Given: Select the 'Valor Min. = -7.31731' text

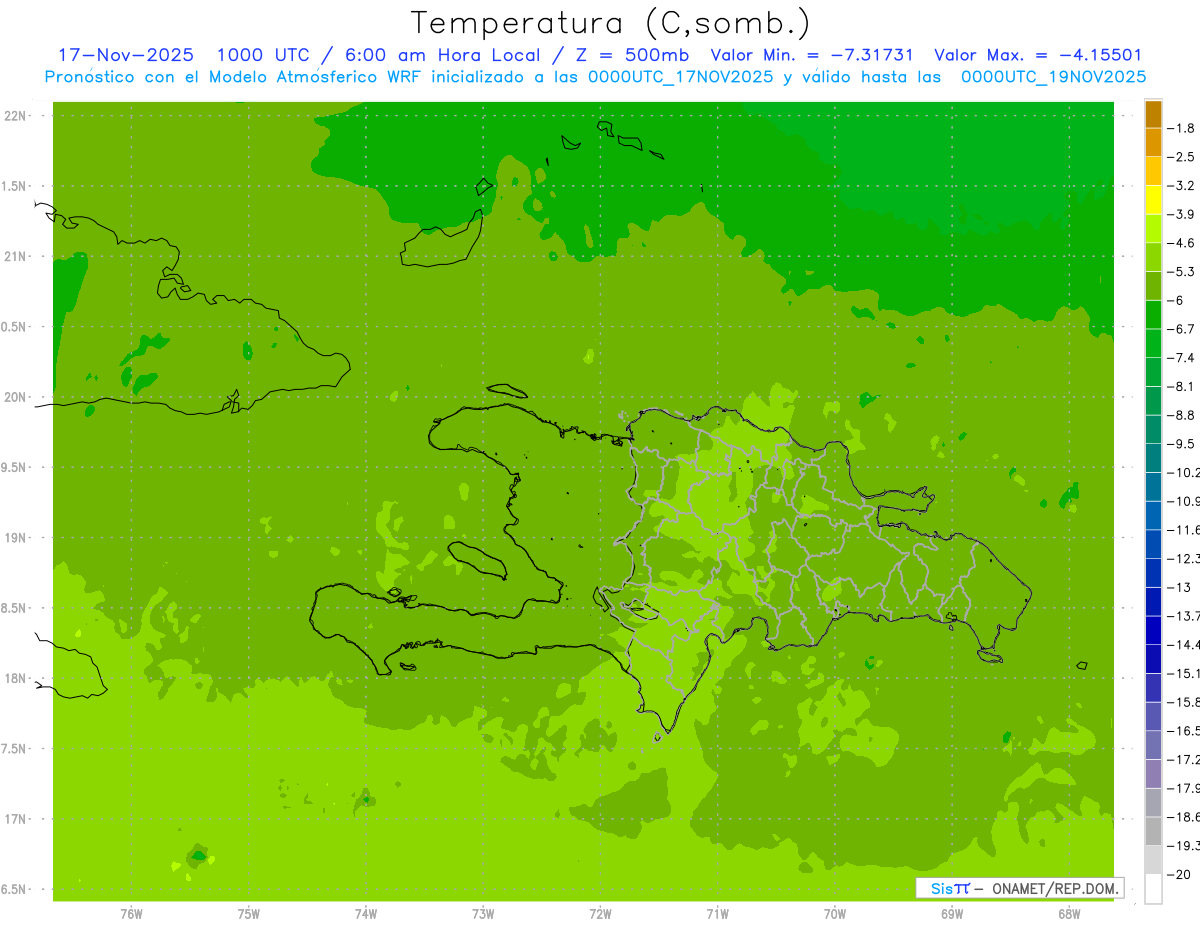Looking at the screenshot, I should pyautogui.click(x=811, y=55).
